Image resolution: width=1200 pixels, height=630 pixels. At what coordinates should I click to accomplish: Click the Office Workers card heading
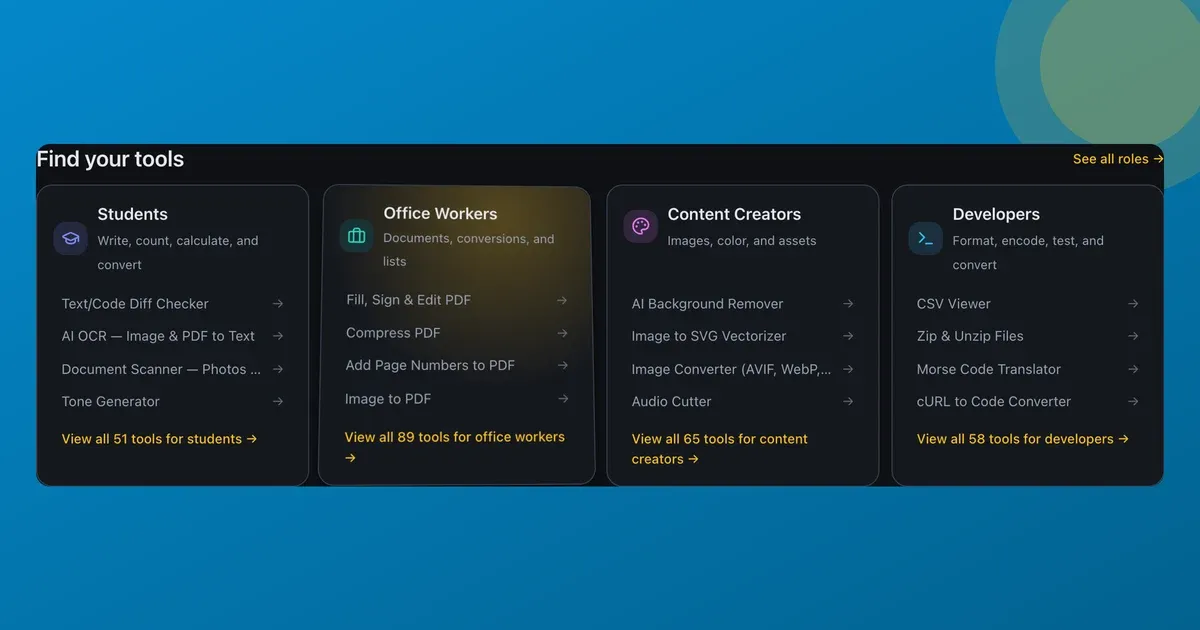point(440,213)
